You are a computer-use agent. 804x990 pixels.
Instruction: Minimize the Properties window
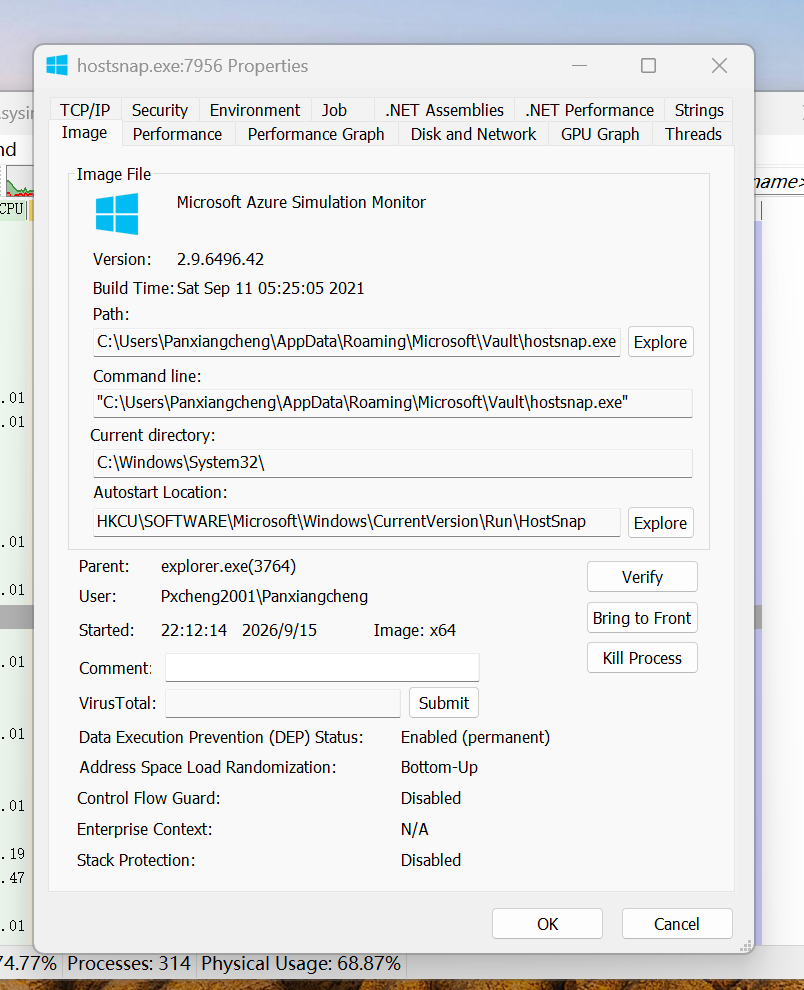pos(580,66)
